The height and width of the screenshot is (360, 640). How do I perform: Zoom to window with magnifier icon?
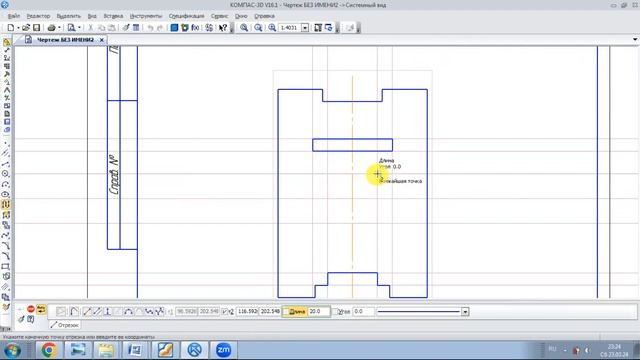(244, 28)
